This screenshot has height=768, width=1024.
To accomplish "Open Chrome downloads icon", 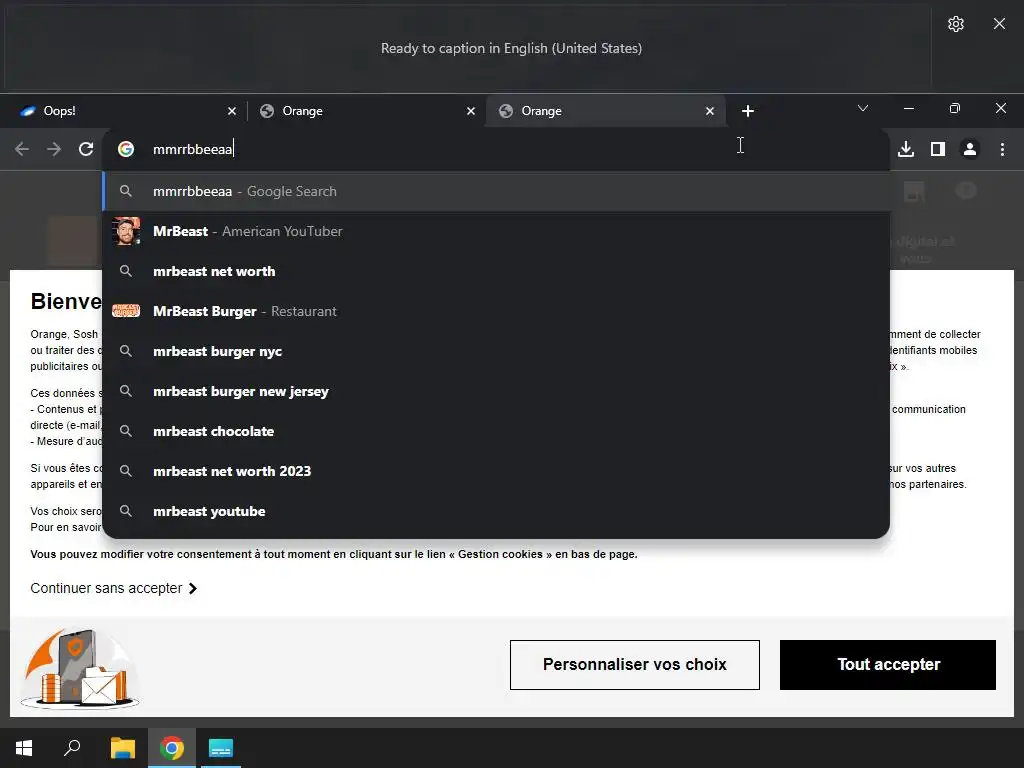I will (x=906, y=150).
